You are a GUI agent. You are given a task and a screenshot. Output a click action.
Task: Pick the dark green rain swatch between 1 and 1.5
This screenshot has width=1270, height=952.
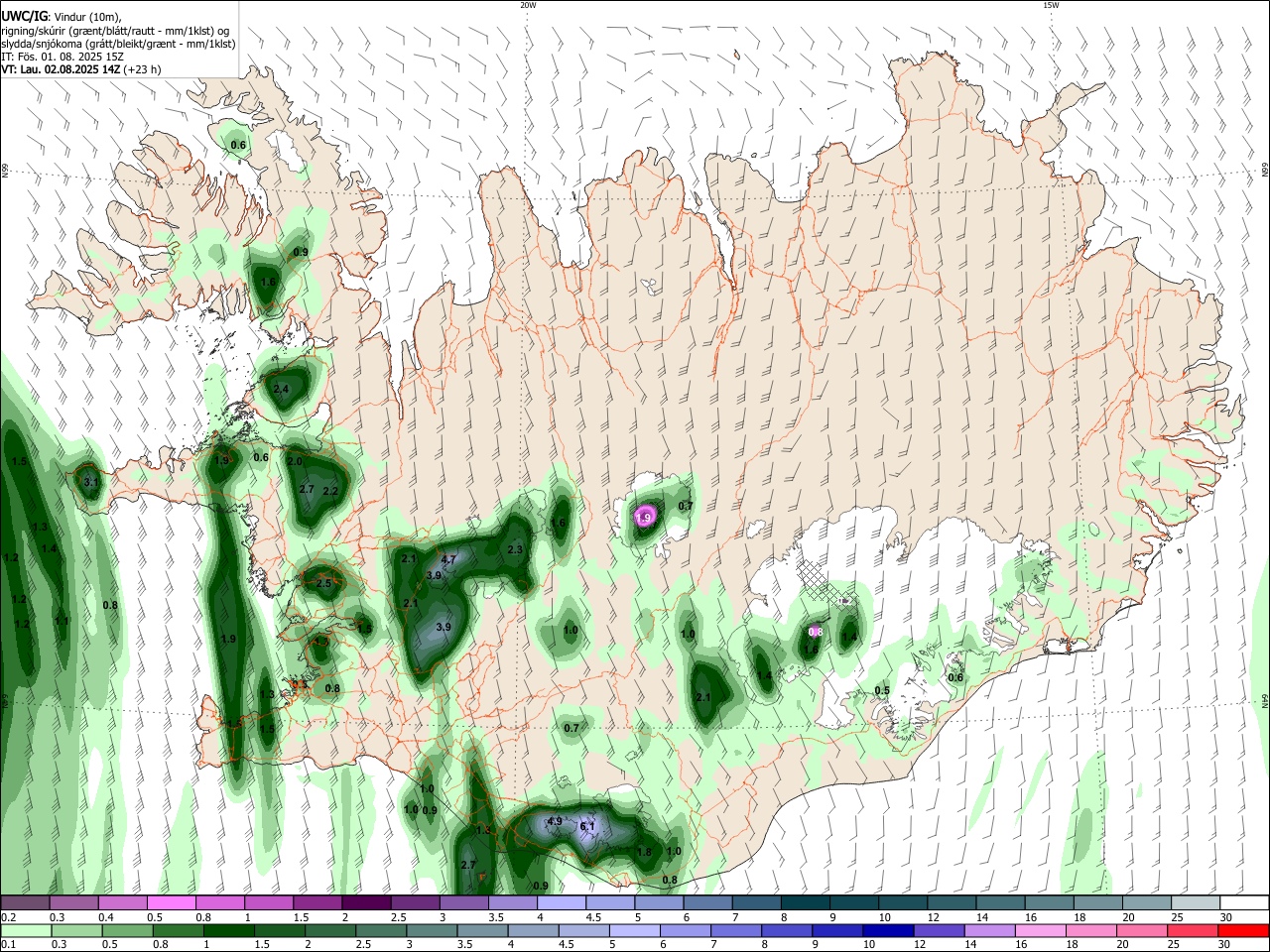tap(228, 930)
